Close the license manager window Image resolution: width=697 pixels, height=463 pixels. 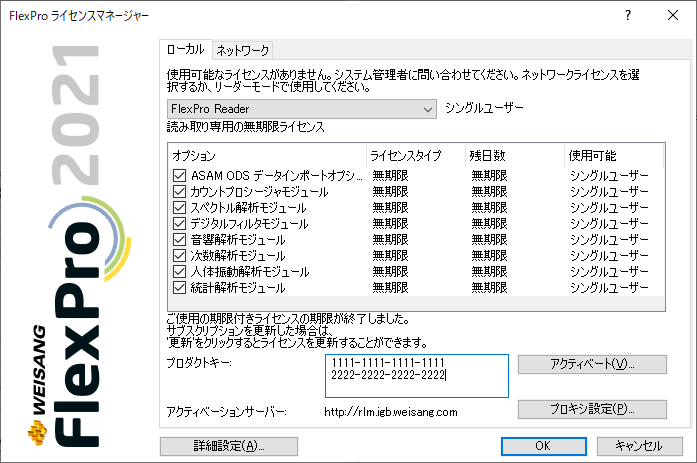point(673,16)
